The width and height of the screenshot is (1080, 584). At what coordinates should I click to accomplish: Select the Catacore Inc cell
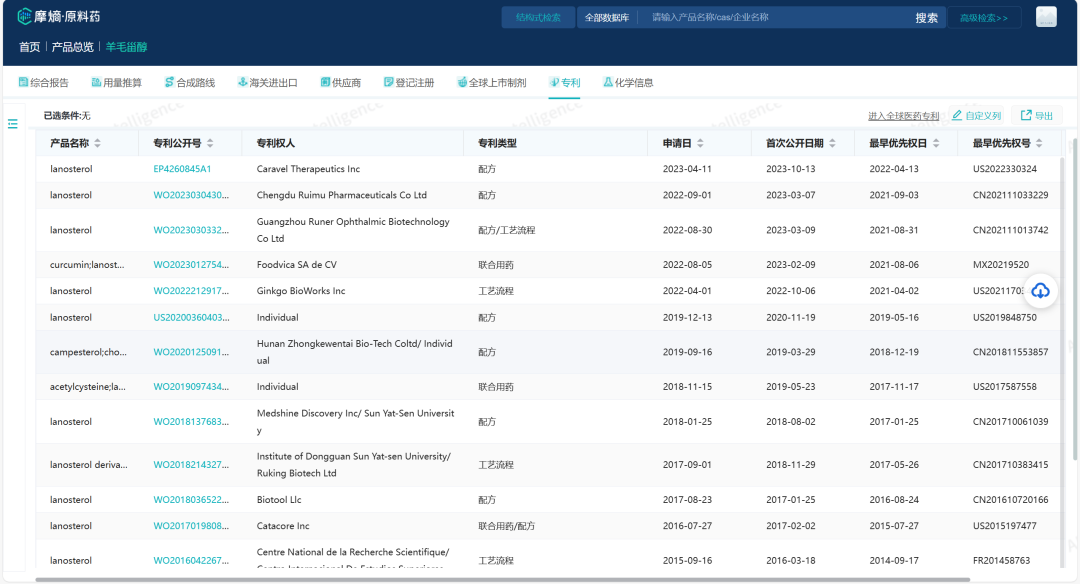tap(282, 525)
